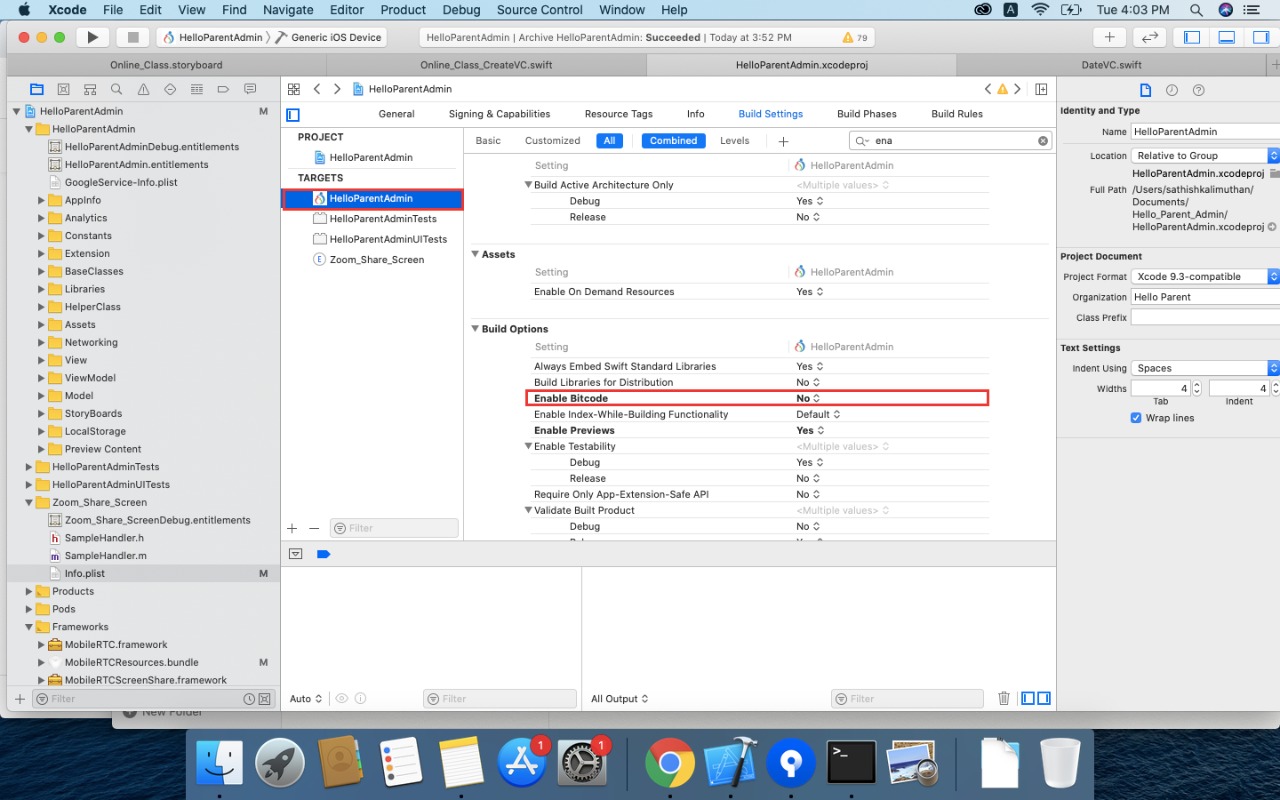Click the Run build button
The width and height of the screenshot is (1280, 800).
click(92, 37)
